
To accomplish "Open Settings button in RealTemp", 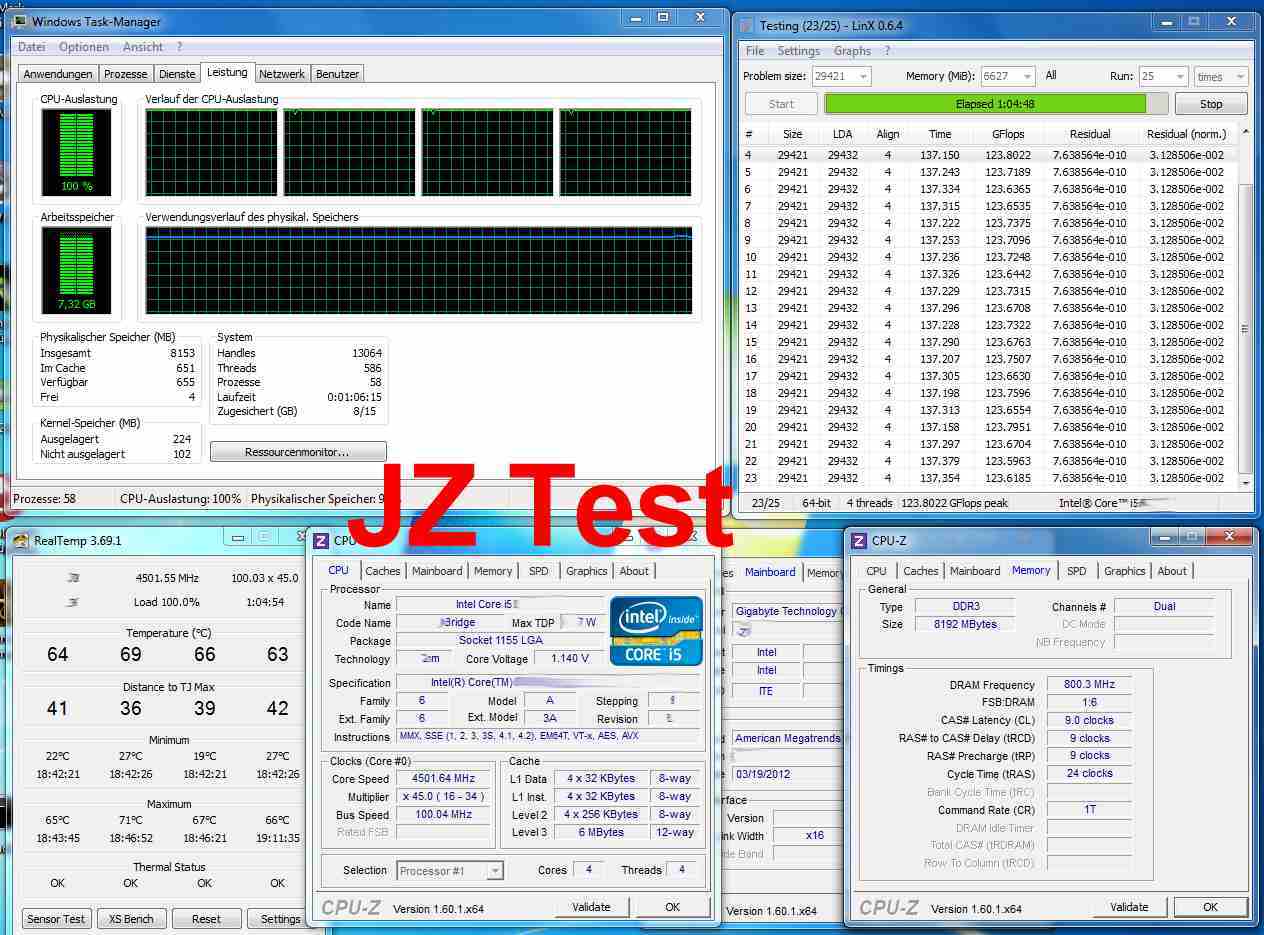I will pos(279,919).
